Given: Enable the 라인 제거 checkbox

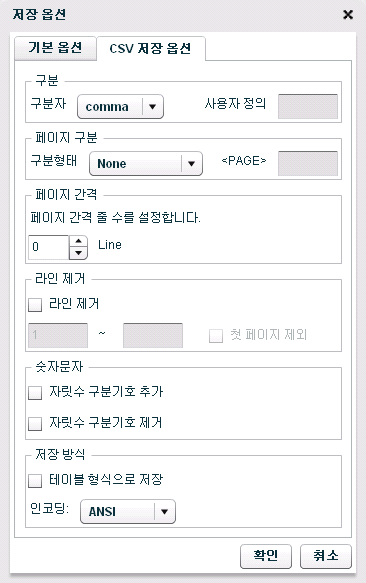Looking at the screenshot, I should click(35, 305).
